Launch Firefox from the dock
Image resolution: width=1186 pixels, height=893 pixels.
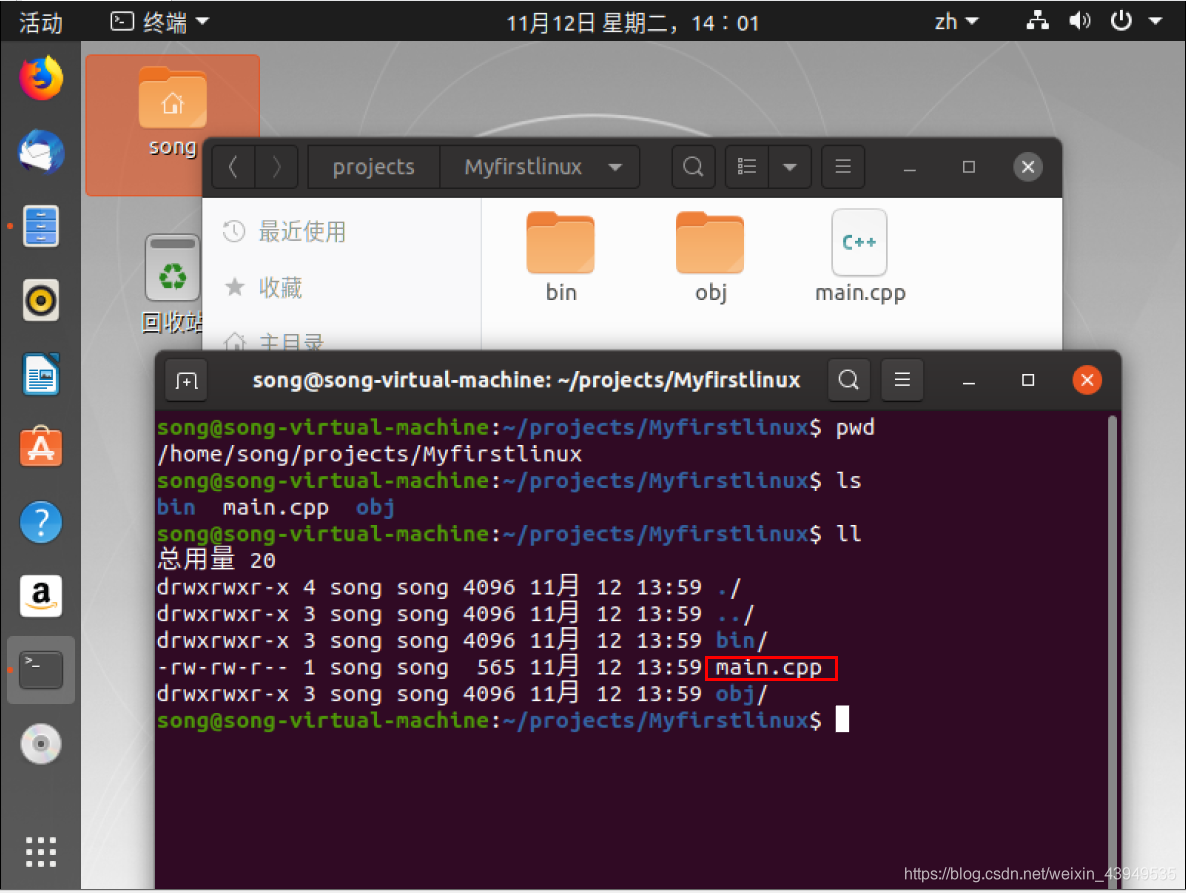pos(42,78)
